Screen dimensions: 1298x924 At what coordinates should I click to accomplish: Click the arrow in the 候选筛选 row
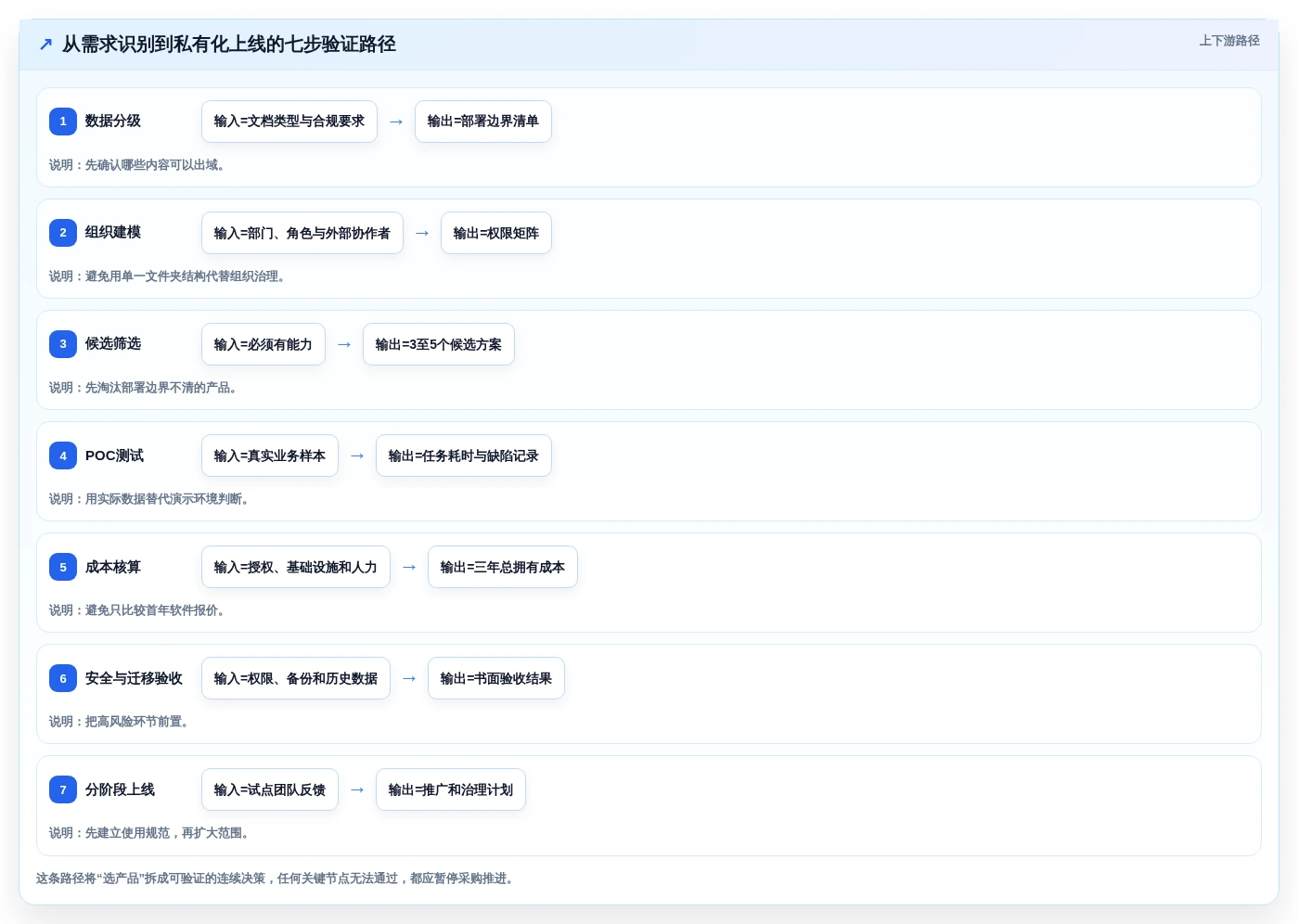(x=344, y=344)
